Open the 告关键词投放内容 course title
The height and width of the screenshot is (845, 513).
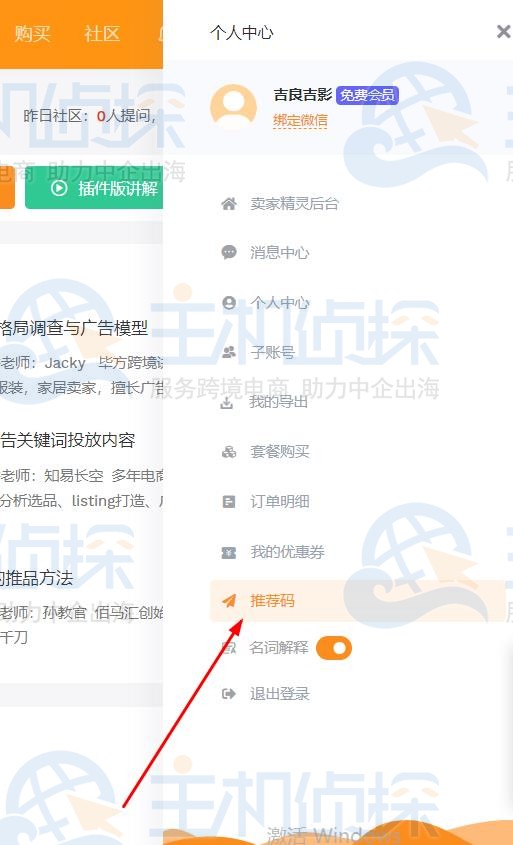(67, 440)
